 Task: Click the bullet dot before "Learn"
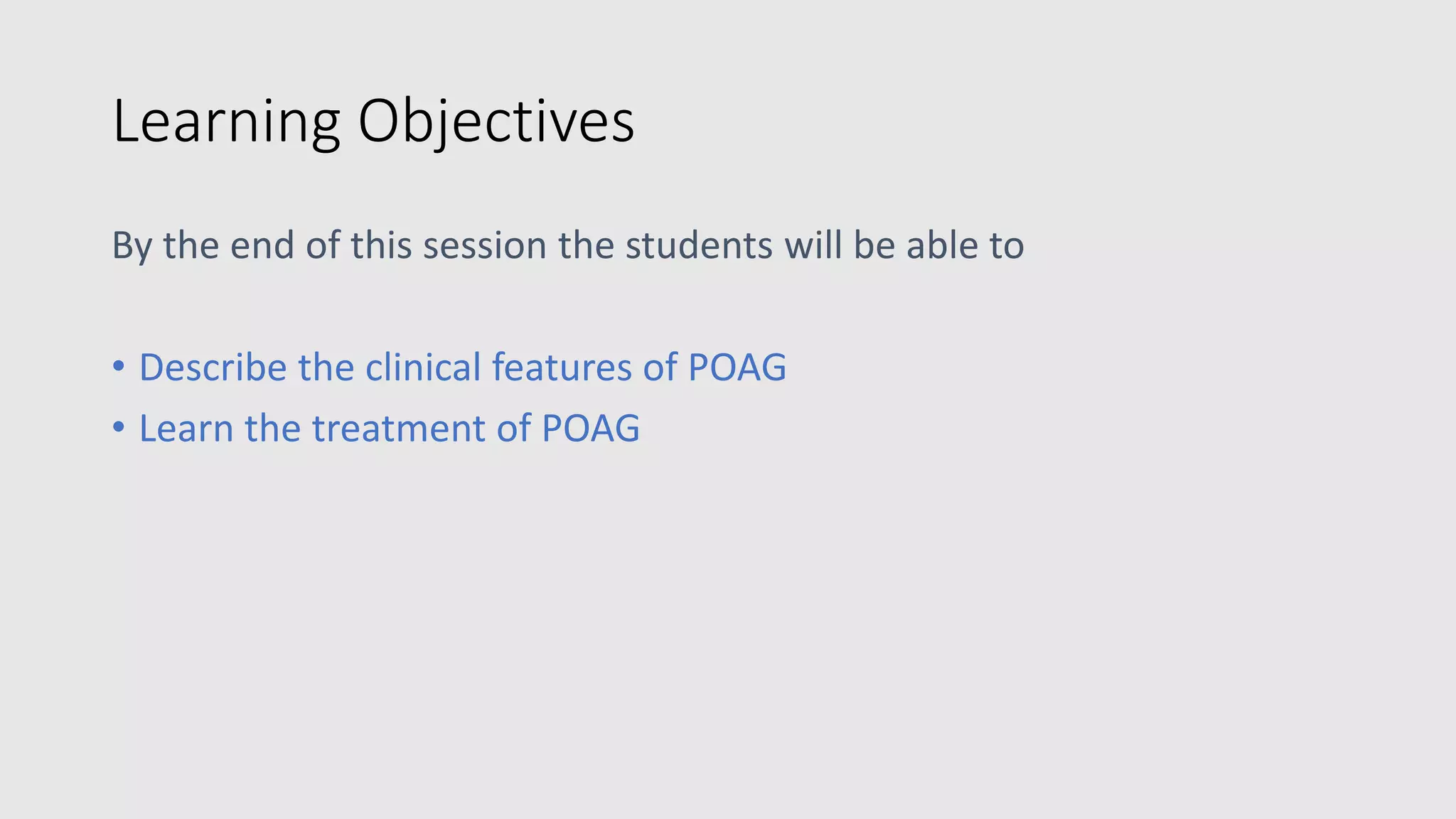pyautogui.click(x=119, y=429)
